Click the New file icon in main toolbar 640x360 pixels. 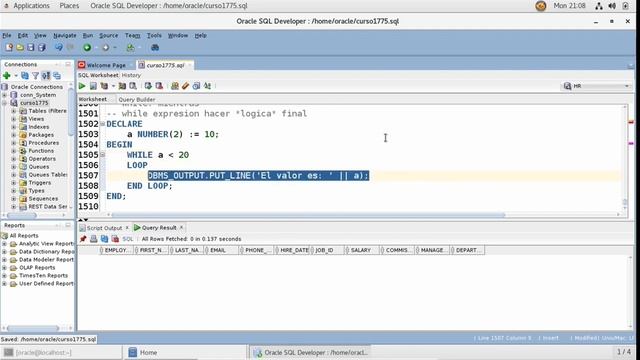tap(9, 47)
